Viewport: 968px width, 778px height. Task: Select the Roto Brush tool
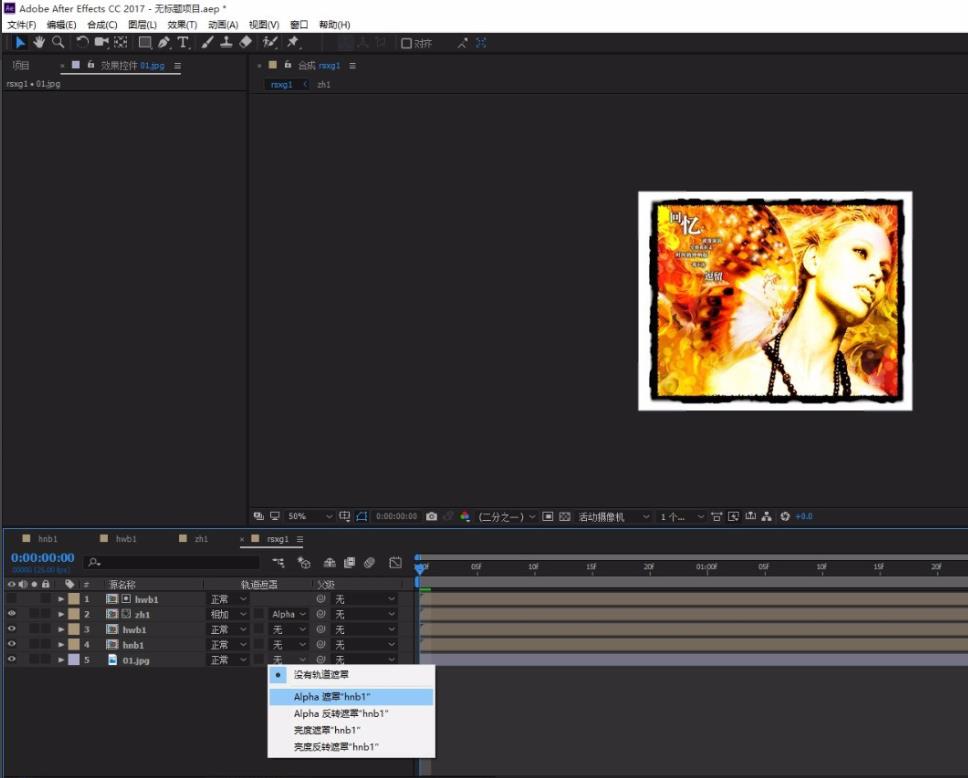[x=270, y=42]
